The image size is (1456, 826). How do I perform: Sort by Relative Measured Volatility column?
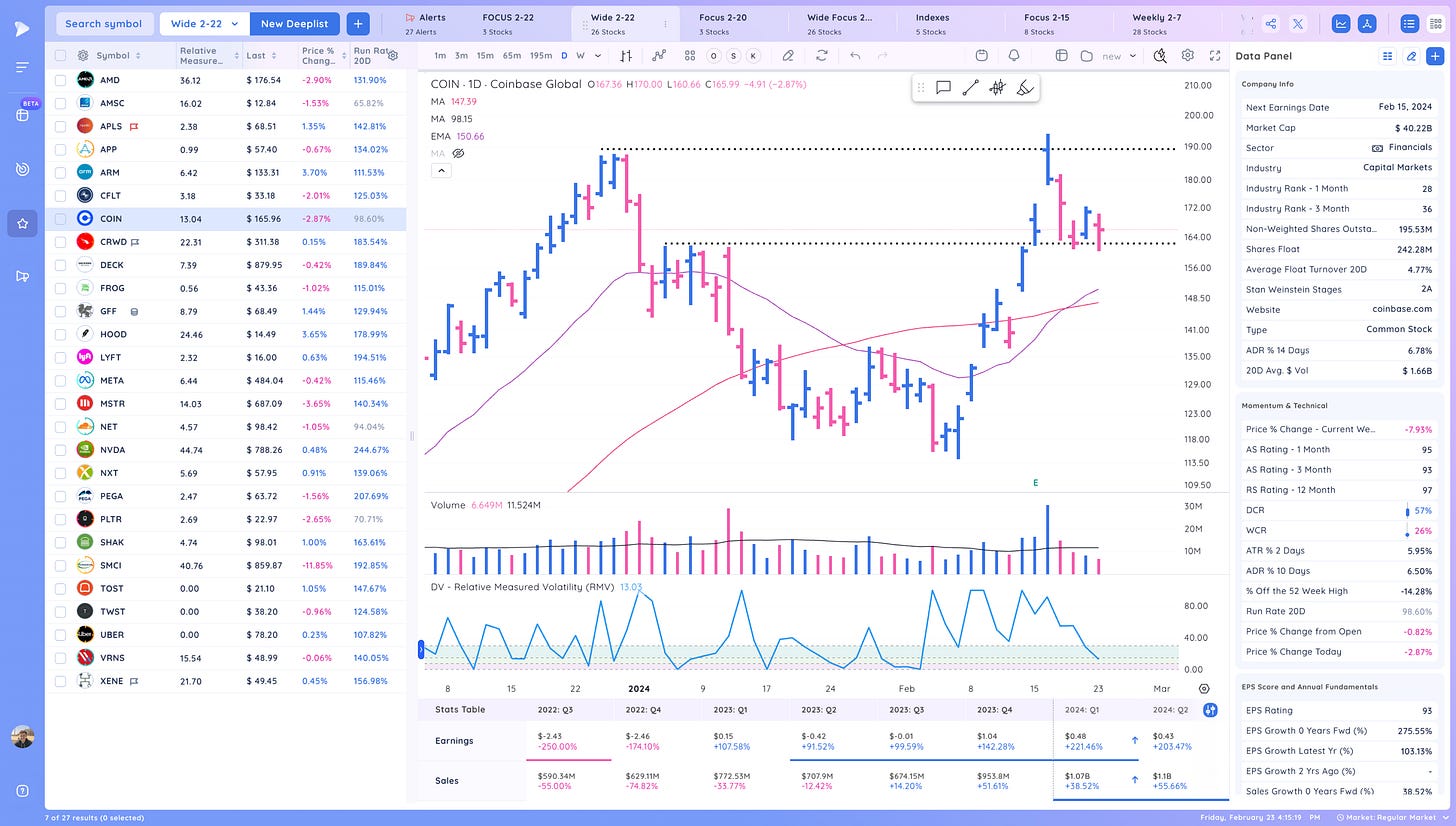(210, 56)
